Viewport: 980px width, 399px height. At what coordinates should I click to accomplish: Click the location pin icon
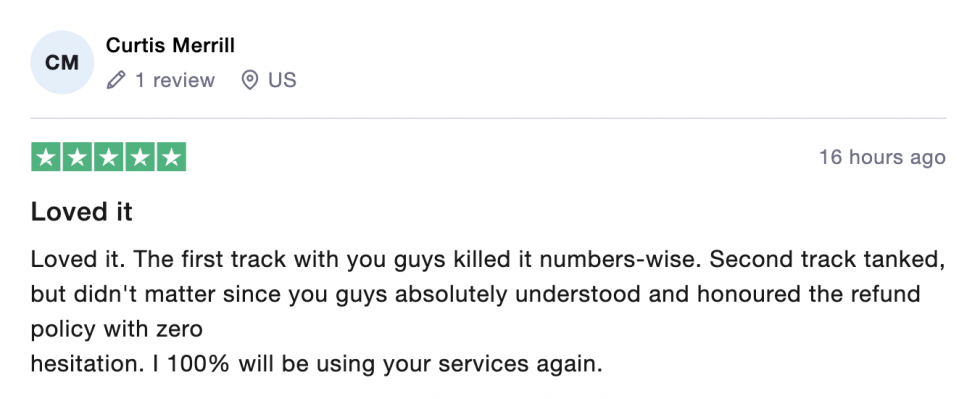click(250, 80)
